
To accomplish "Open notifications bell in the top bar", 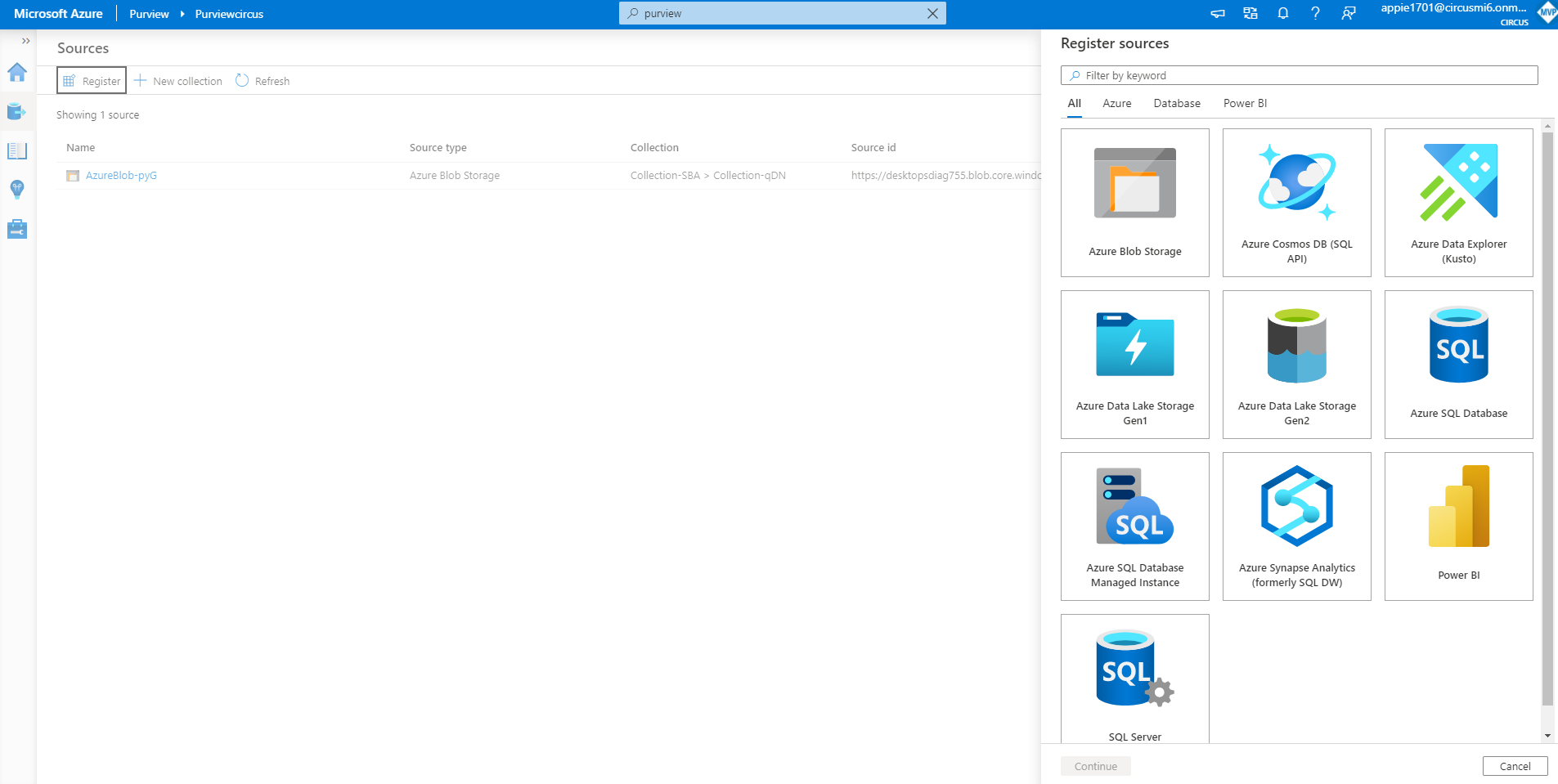I will pos(1282,13).
